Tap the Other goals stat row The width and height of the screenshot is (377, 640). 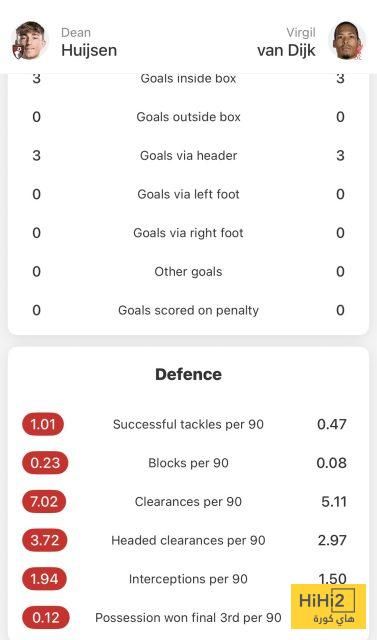click(x=188, y=271)
